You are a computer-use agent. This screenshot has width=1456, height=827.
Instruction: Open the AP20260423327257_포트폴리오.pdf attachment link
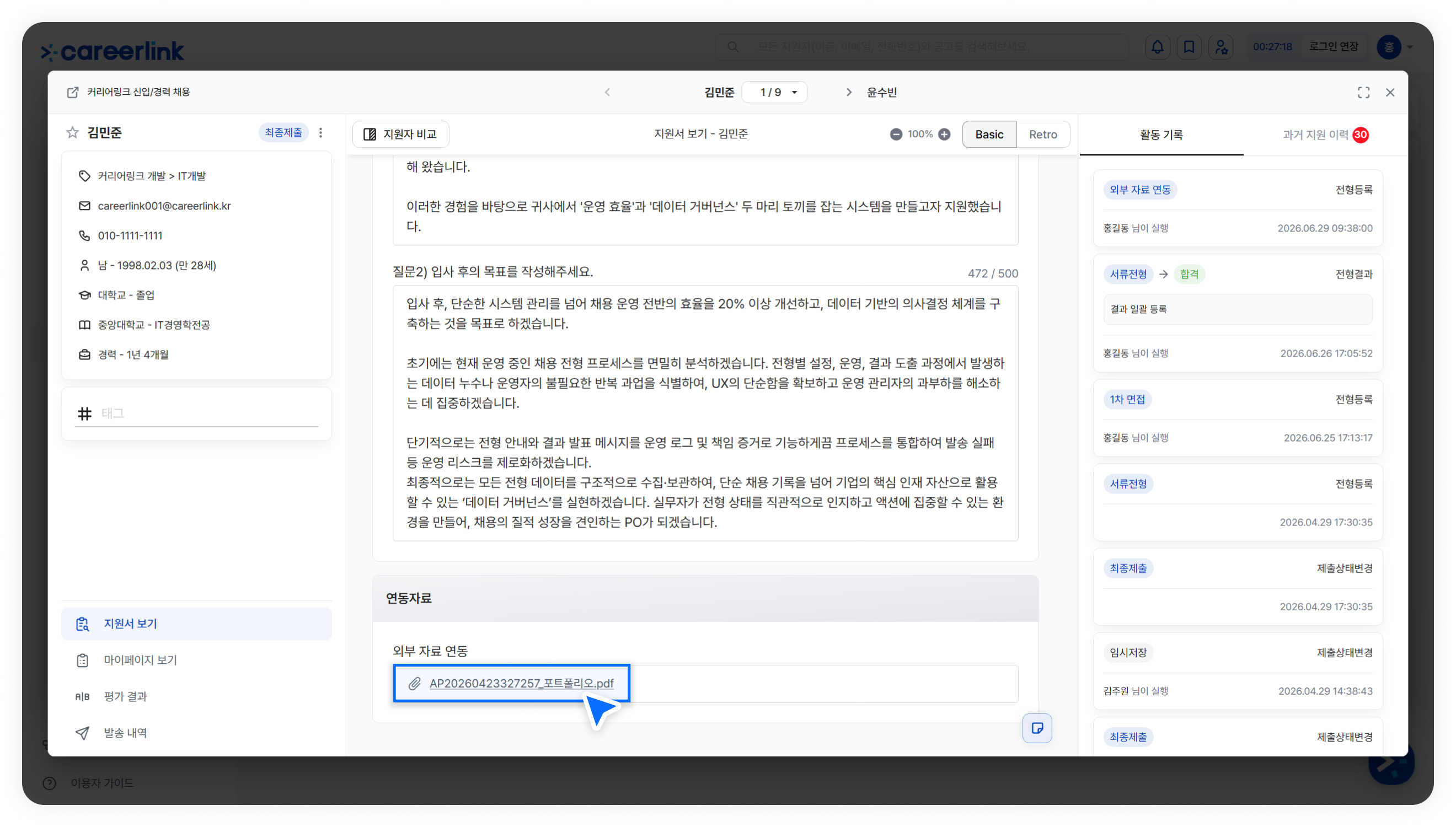521,683
